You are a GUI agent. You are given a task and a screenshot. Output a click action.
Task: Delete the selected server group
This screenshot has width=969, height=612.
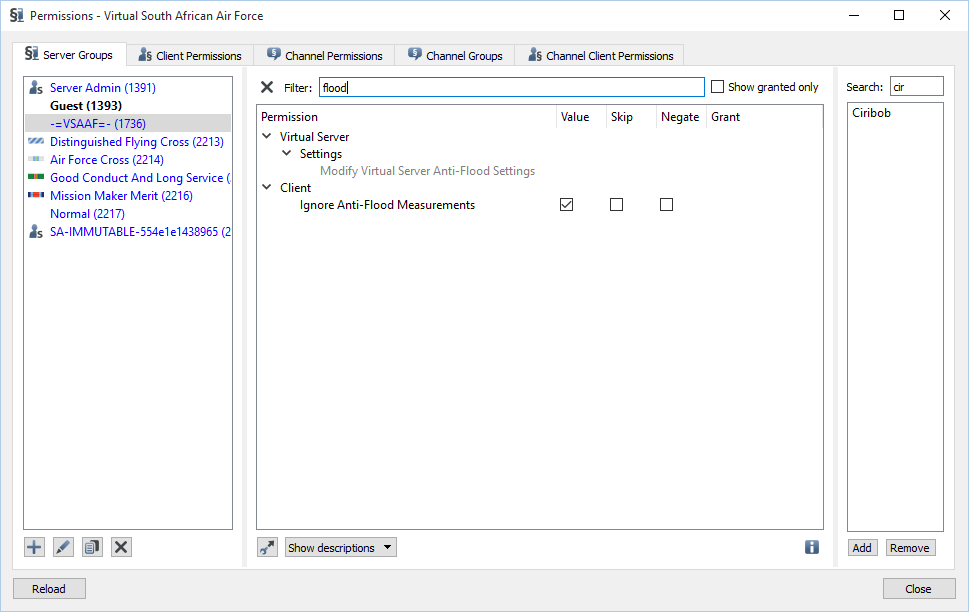coord(120,546)
